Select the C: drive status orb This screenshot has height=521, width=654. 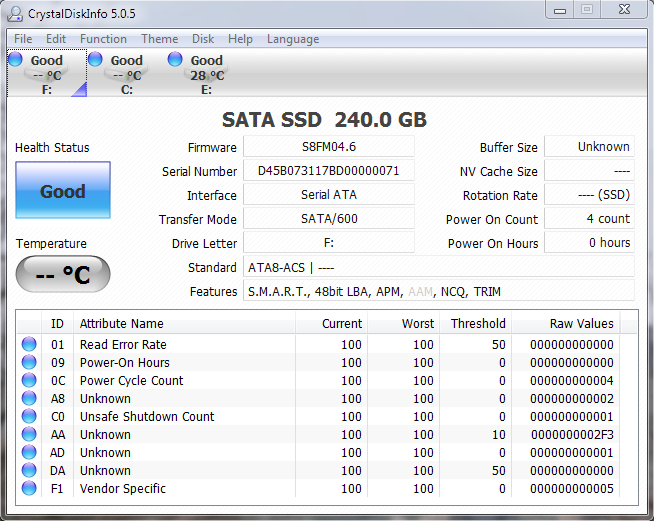coord(96,60)
